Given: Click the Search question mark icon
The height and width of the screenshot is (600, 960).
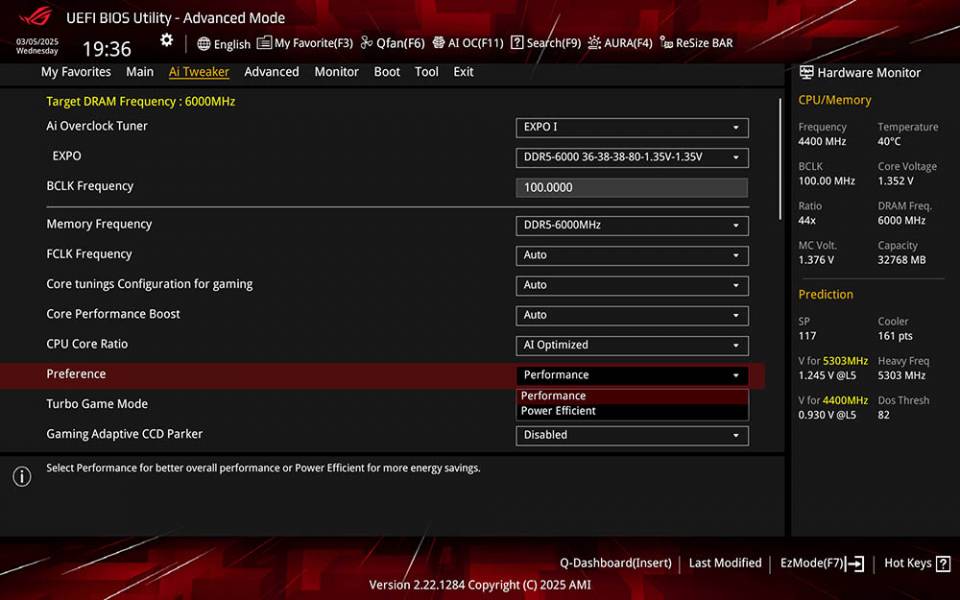Looking at the screenshot, I should (517, 42).
